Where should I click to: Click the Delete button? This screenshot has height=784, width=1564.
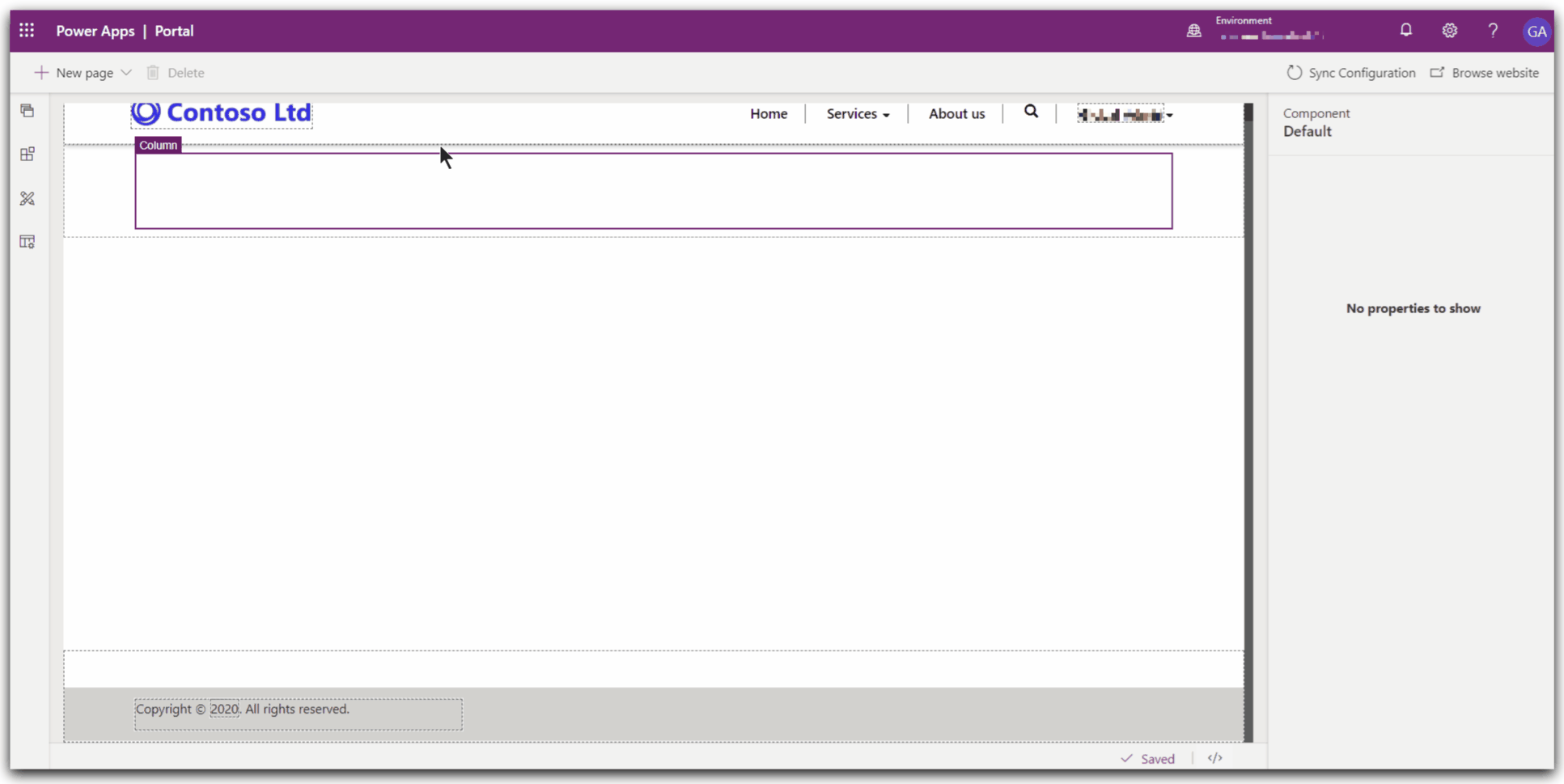(176, 73)
